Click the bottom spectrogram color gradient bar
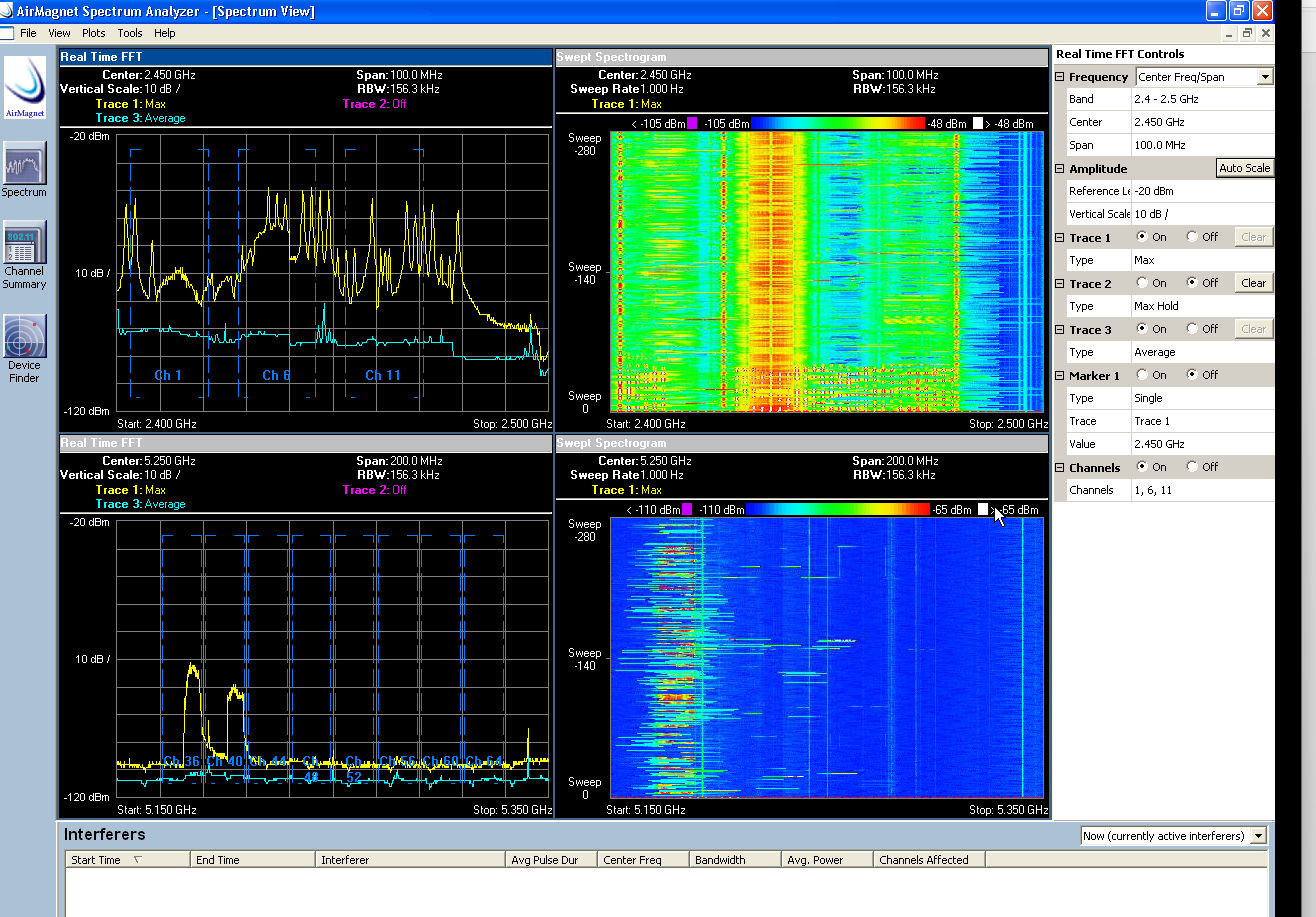This screenshot has height=917, width=1316. pyautogui.click(x=838, y=509)
